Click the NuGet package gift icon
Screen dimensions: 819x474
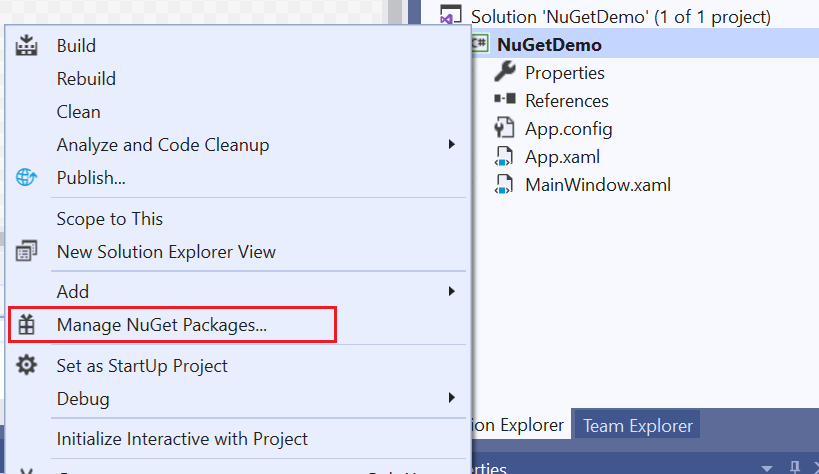[27, 325]
